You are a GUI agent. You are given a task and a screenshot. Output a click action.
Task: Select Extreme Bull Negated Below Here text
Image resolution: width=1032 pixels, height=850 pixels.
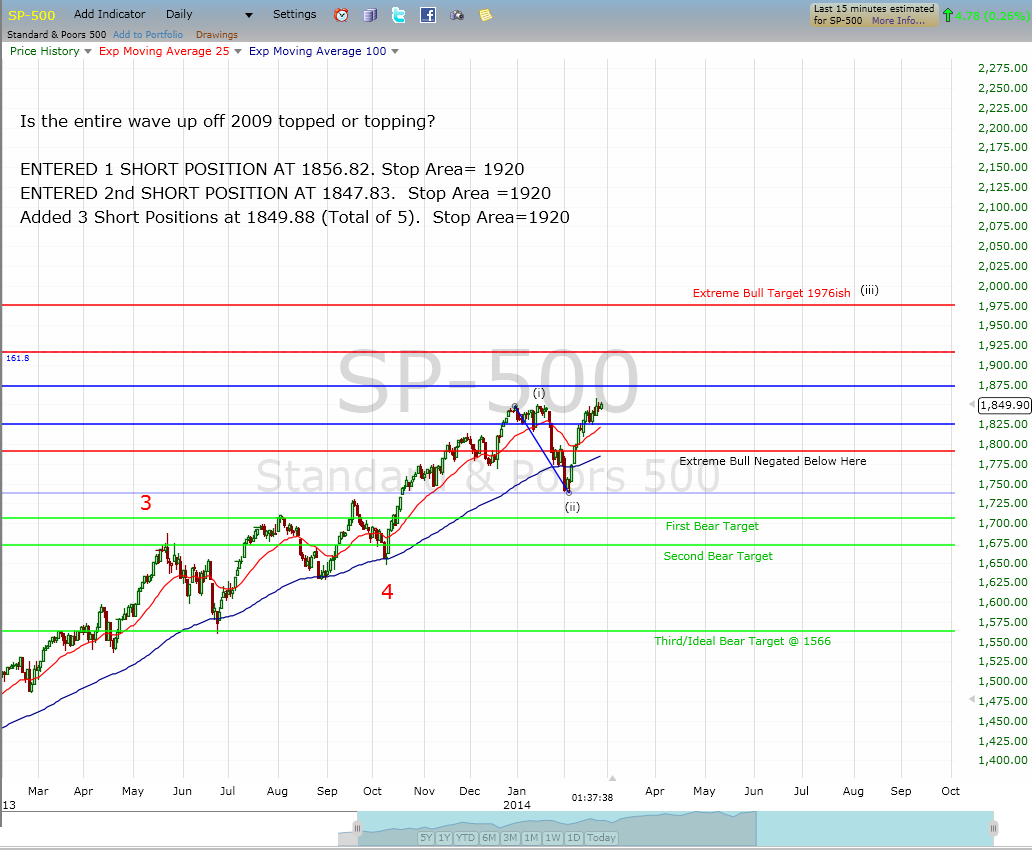click(772, 461)
